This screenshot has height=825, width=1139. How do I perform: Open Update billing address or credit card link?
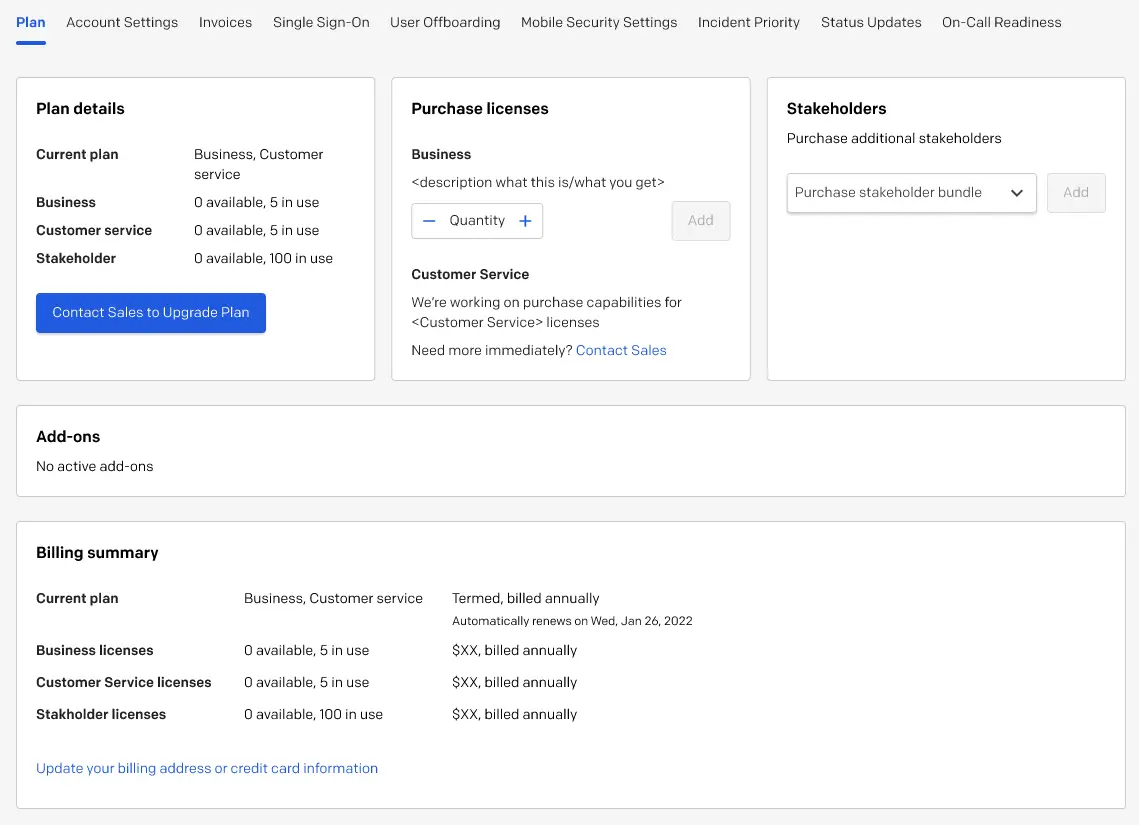(207, 768)
